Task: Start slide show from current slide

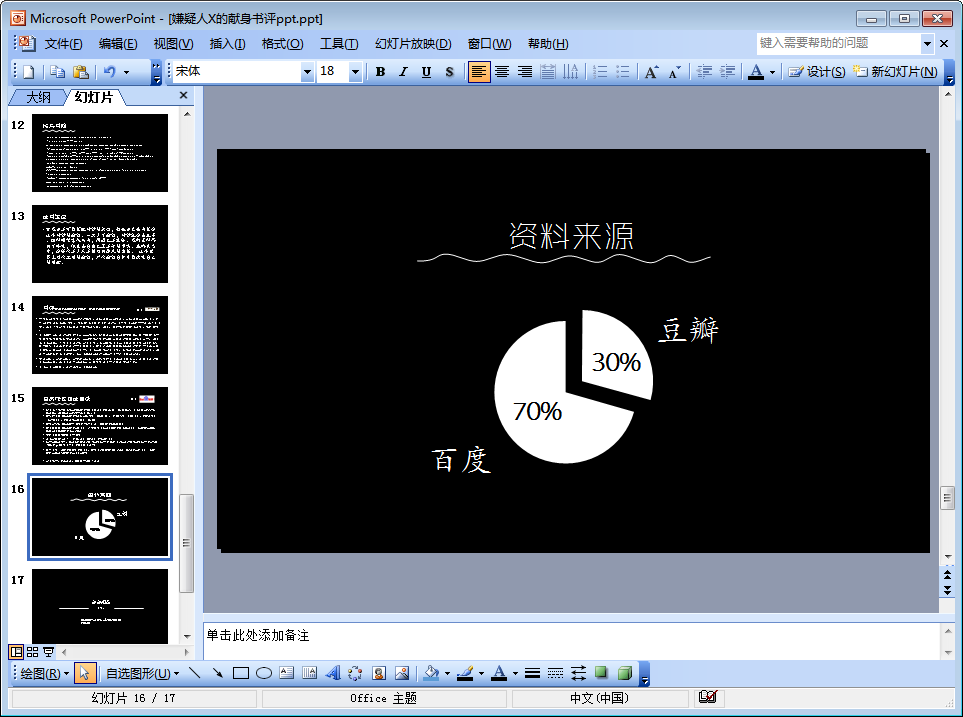Action: 49,652
